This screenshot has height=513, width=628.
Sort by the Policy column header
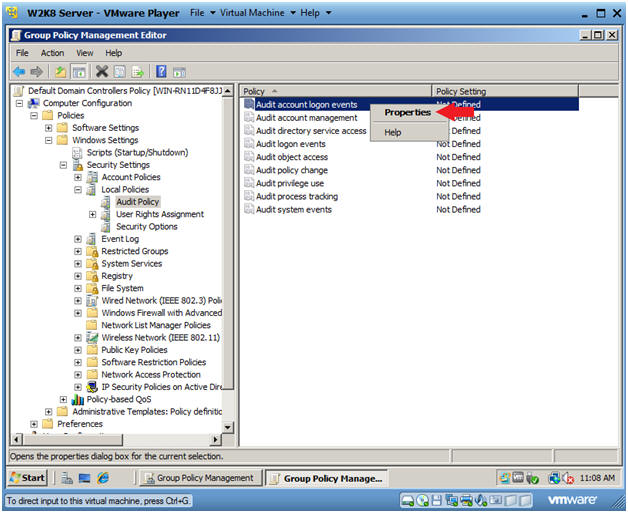coord(336,91)
